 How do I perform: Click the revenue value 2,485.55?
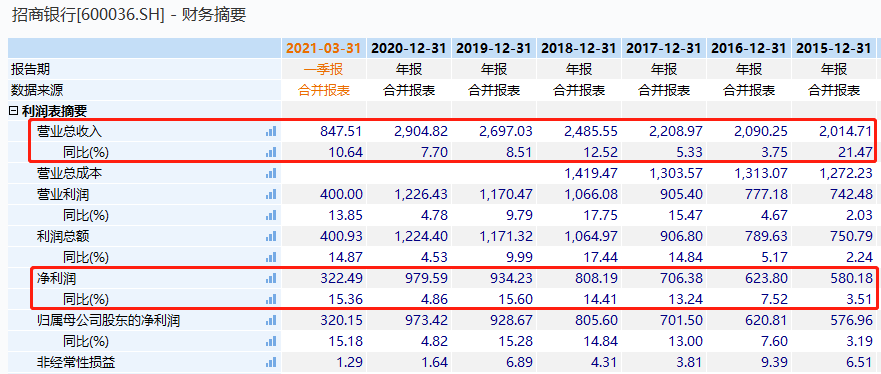pos(591,131)
